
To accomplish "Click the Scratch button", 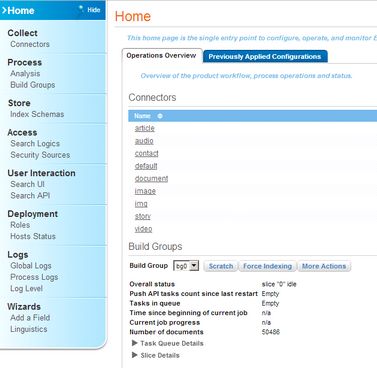I will coord(221,266).
